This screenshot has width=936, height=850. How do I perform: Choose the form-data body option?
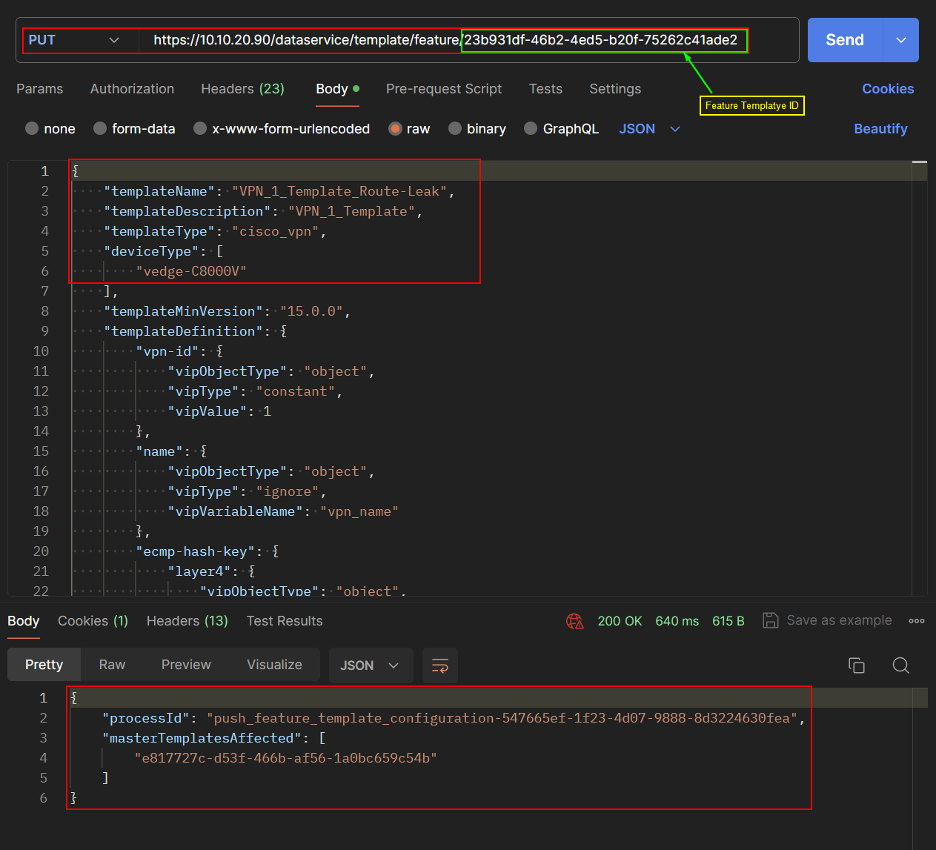click(101, 129)
